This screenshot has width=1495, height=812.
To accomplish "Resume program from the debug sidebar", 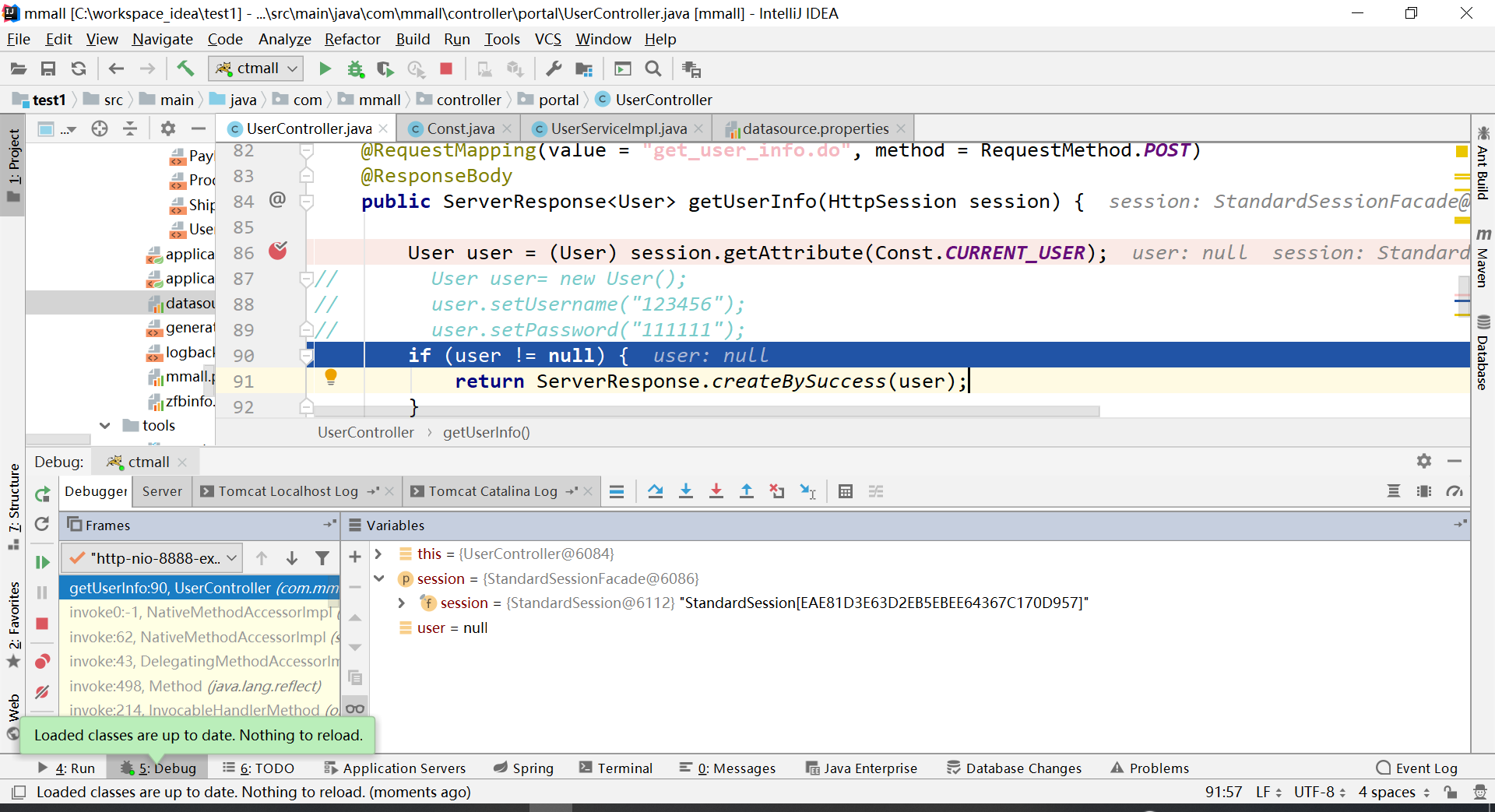I will point(42,562).
